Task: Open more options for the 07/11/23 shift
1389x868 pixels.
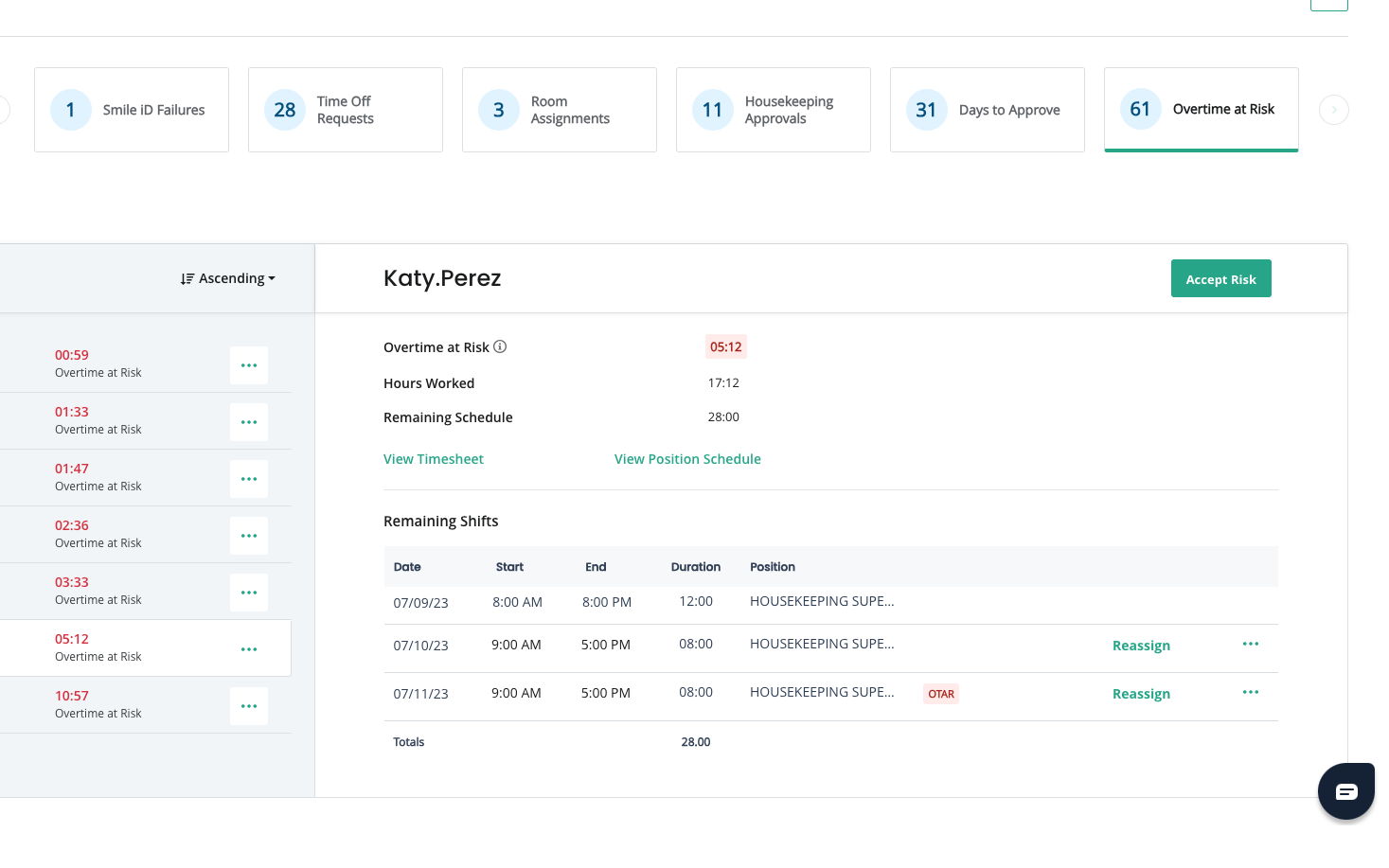Action: click(x=1250, y=692)
